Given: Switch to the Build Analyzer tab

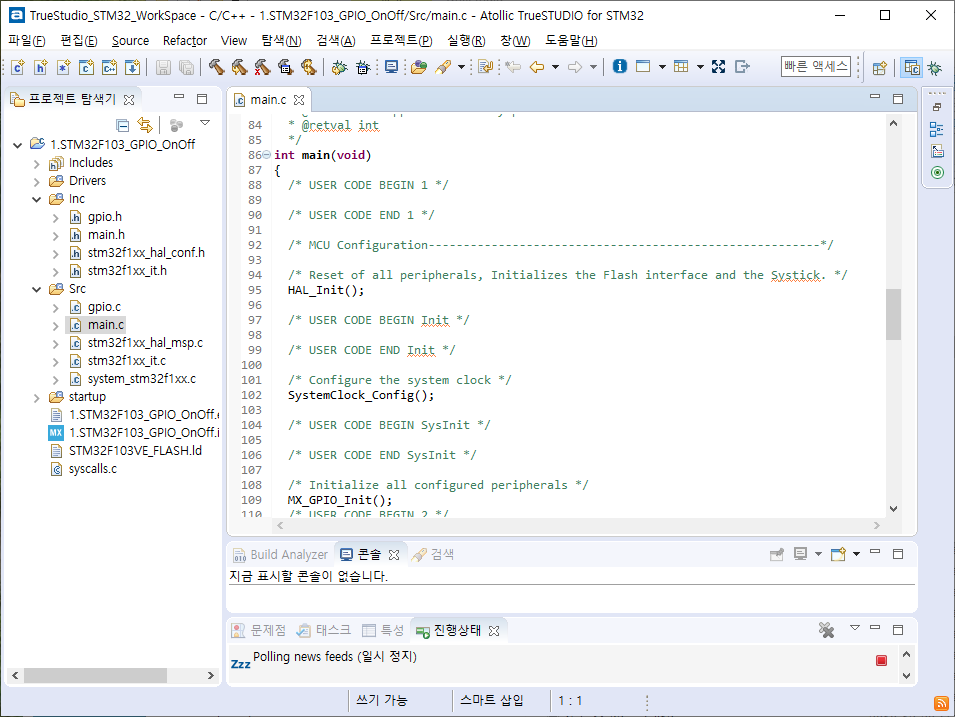Looking at the screenshot, I should 281,554.
